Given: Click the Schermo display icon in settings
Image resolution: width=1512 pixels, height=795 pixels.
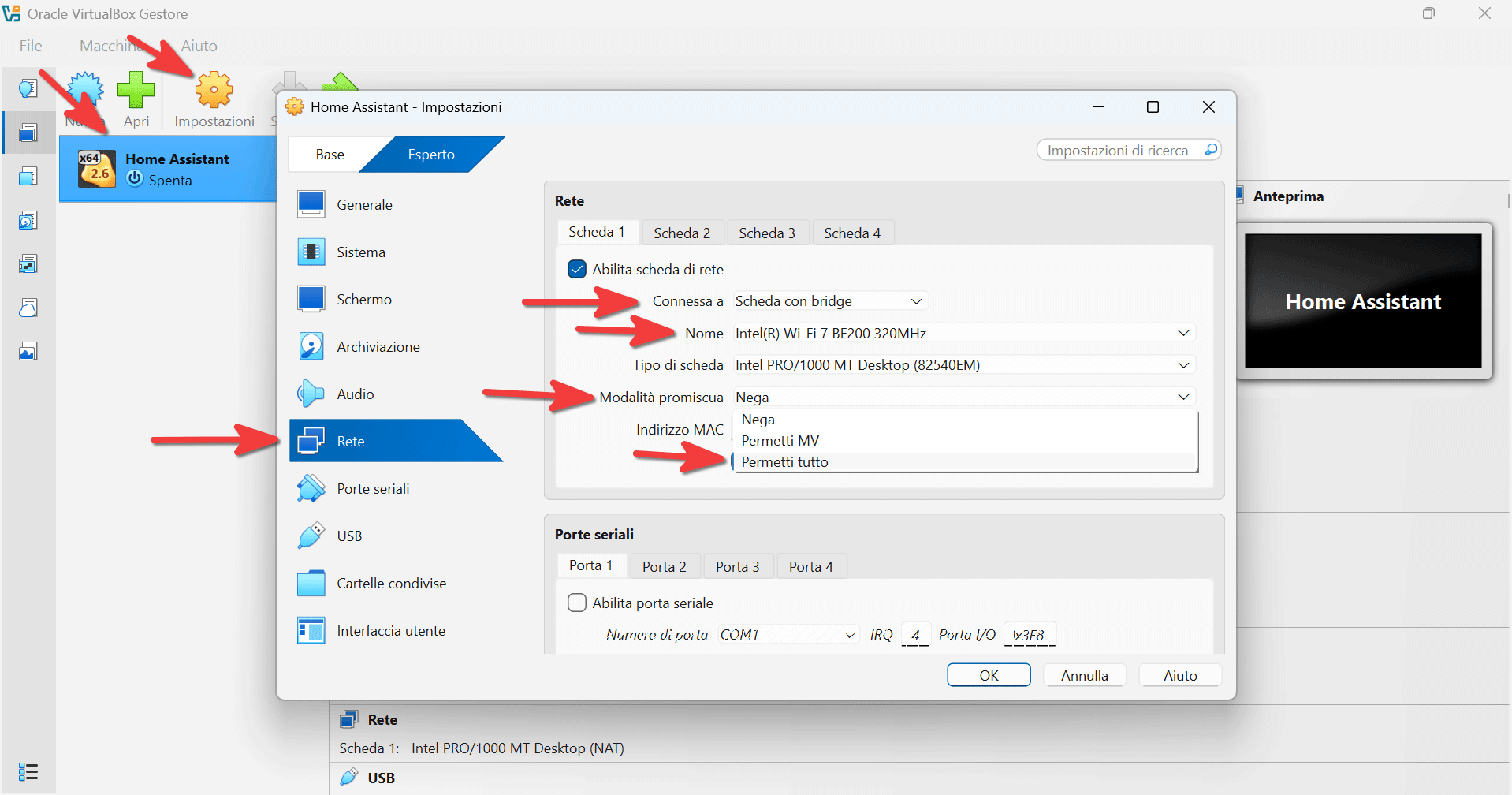Looking at the screenshot, I should click(x=311, y=299).
